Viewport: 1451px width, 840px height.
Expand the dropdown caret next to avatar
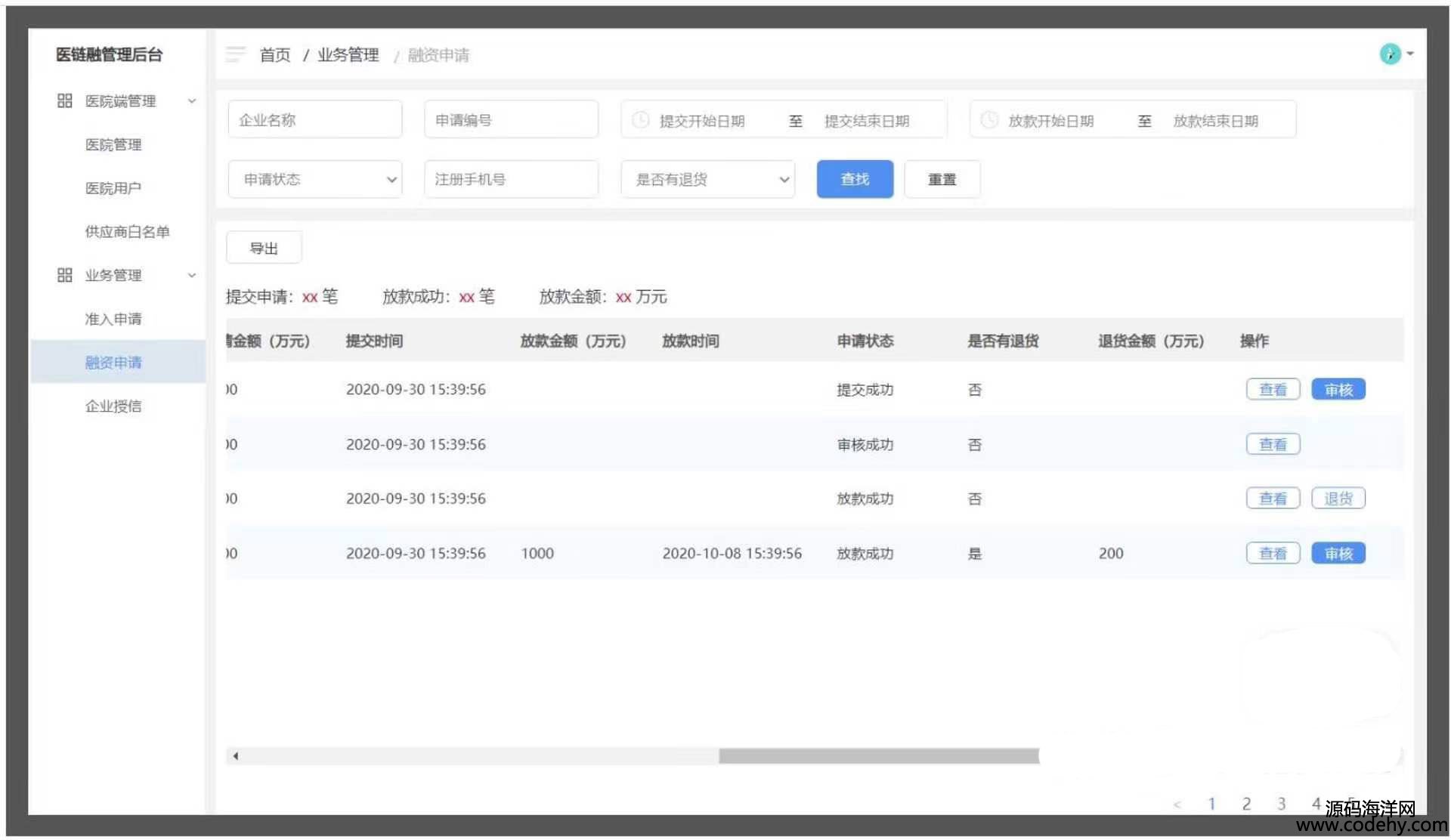(x=1410, y=54)
